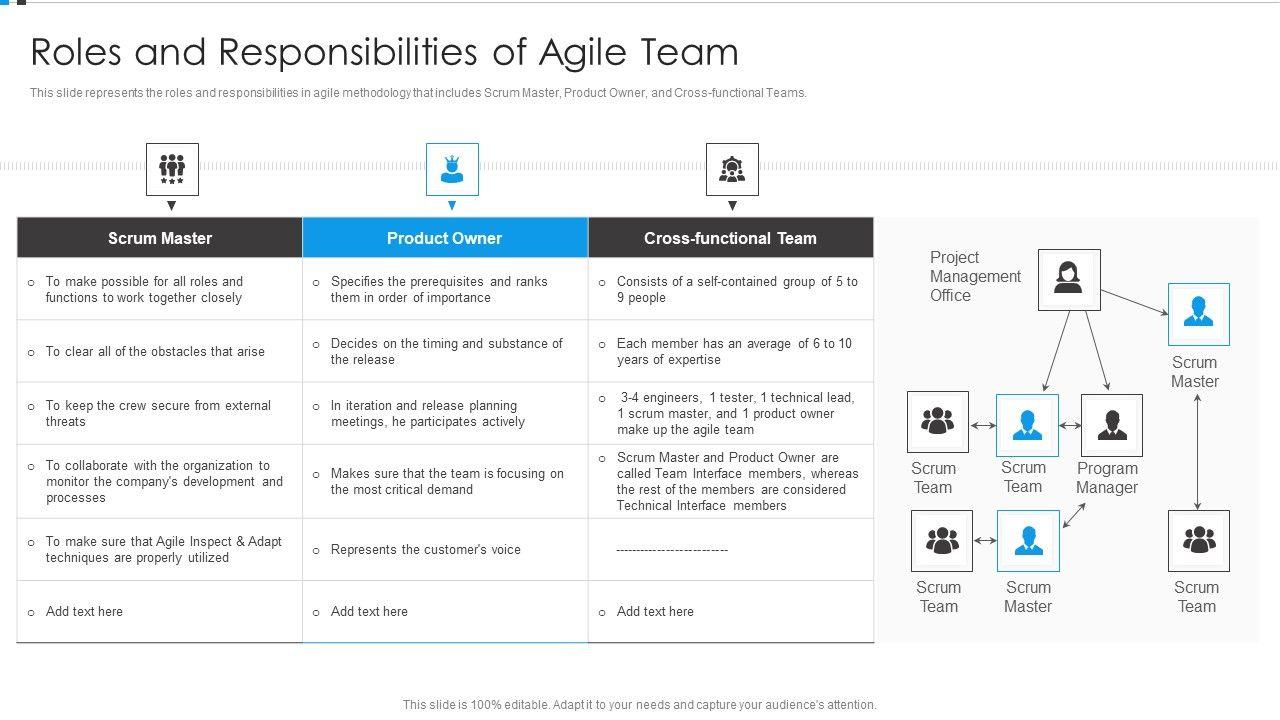This screenshot has height=720, width=1280.
Task: Click the slide title 'Roles and Responsibilities of Agile Team'
Action: (385, 52)
